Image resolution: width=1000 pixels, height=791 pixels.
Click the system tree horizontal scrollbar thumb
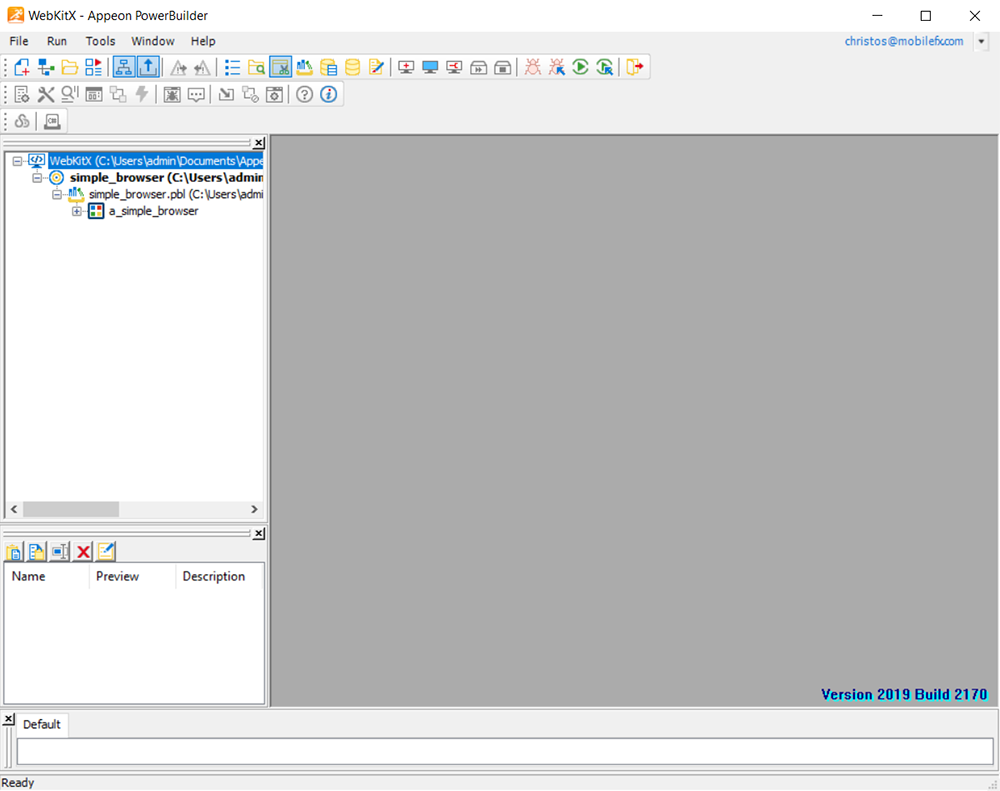(x=71, y=509)
